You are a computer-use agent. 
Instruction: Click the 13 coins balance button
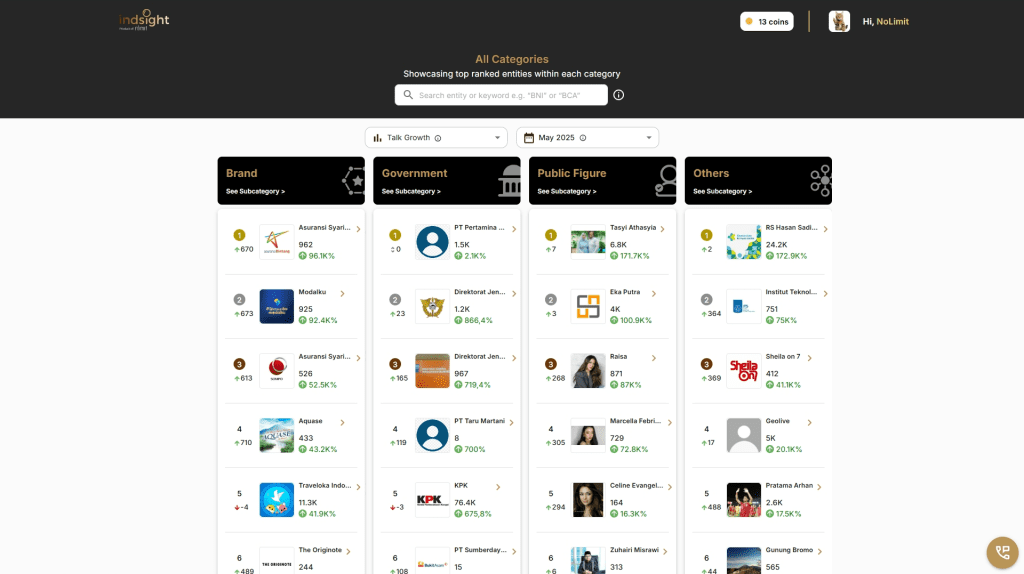(x=766, y=22)
